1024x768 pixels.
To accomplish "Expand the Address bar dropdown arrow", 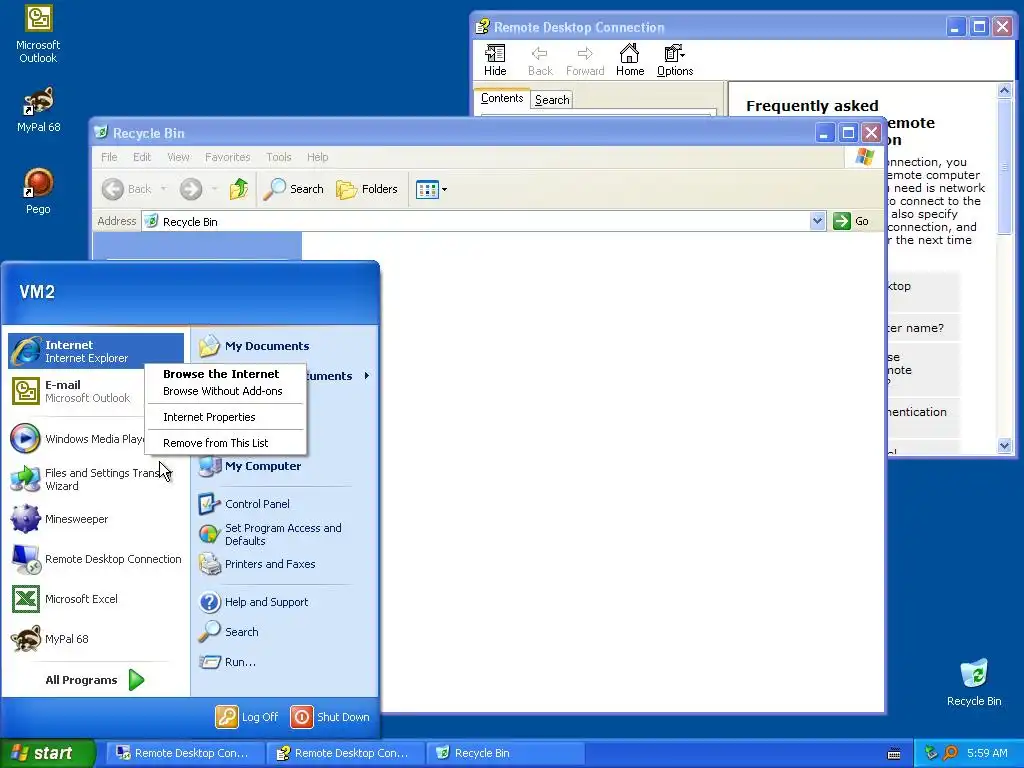I will tap(817, 221).
